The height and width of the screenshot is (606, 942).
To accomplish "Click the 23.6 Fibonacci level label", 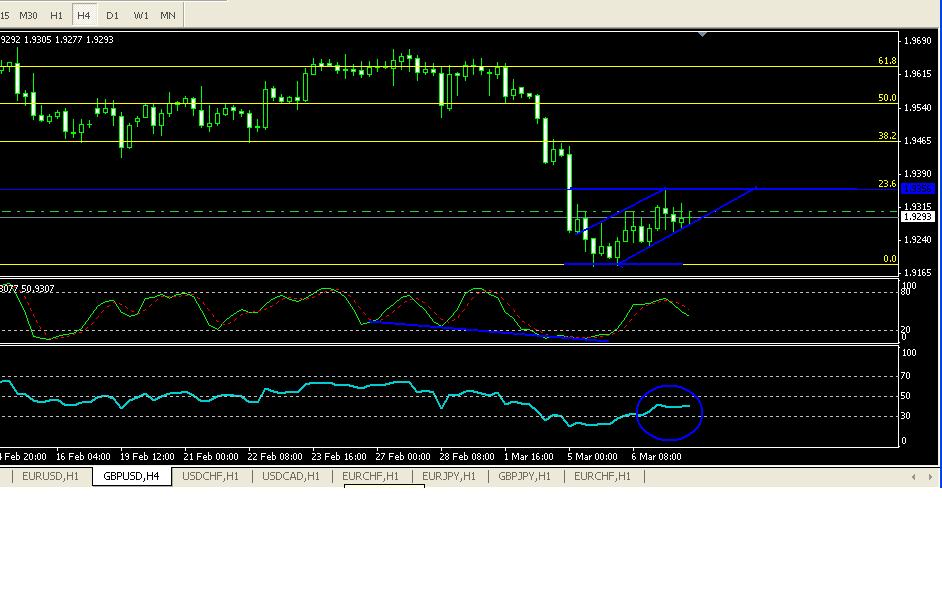I will (886, 184).
